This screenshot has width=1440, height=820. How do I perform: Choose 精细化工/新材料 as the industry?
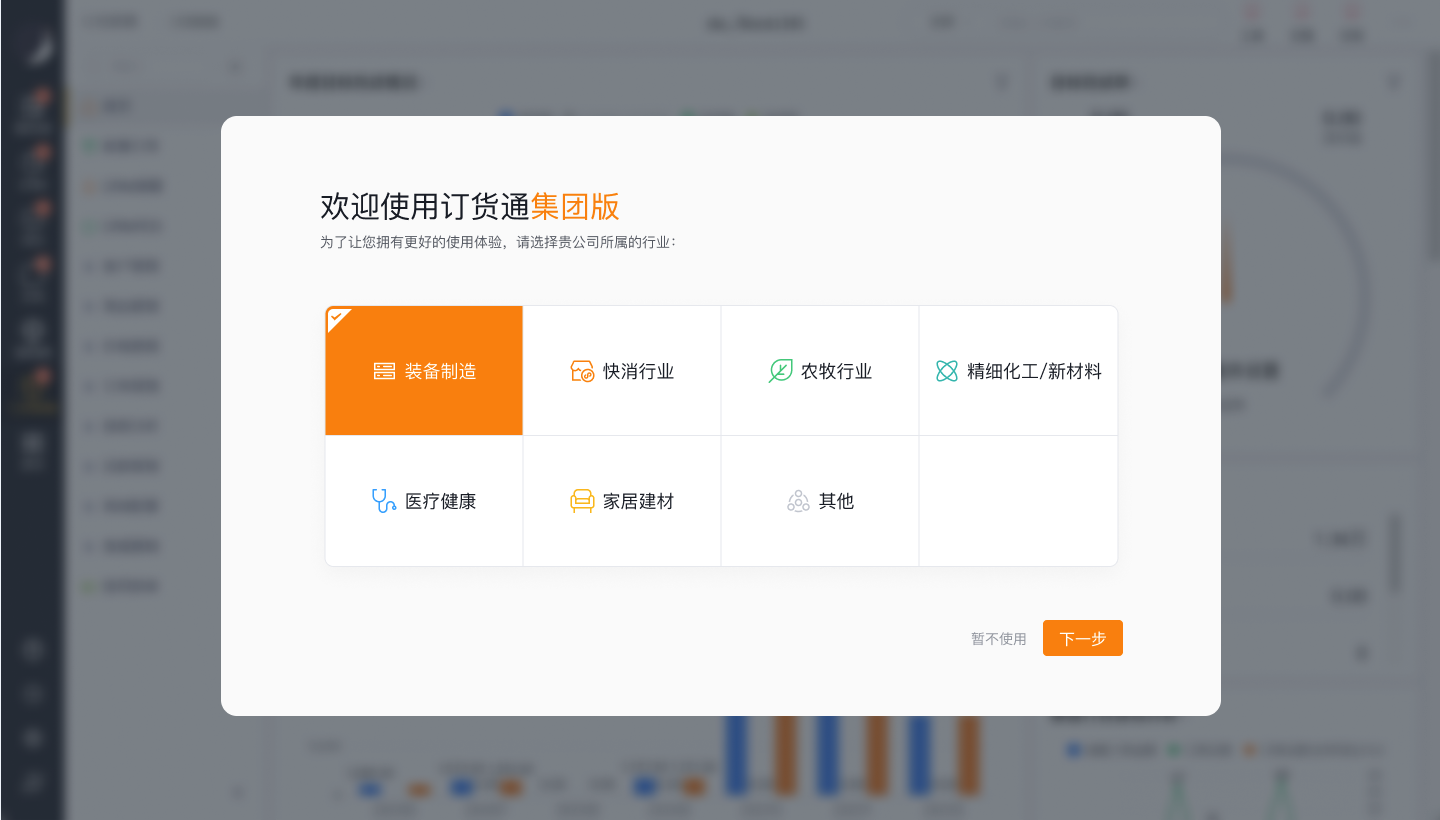[x=1034, y=372]
